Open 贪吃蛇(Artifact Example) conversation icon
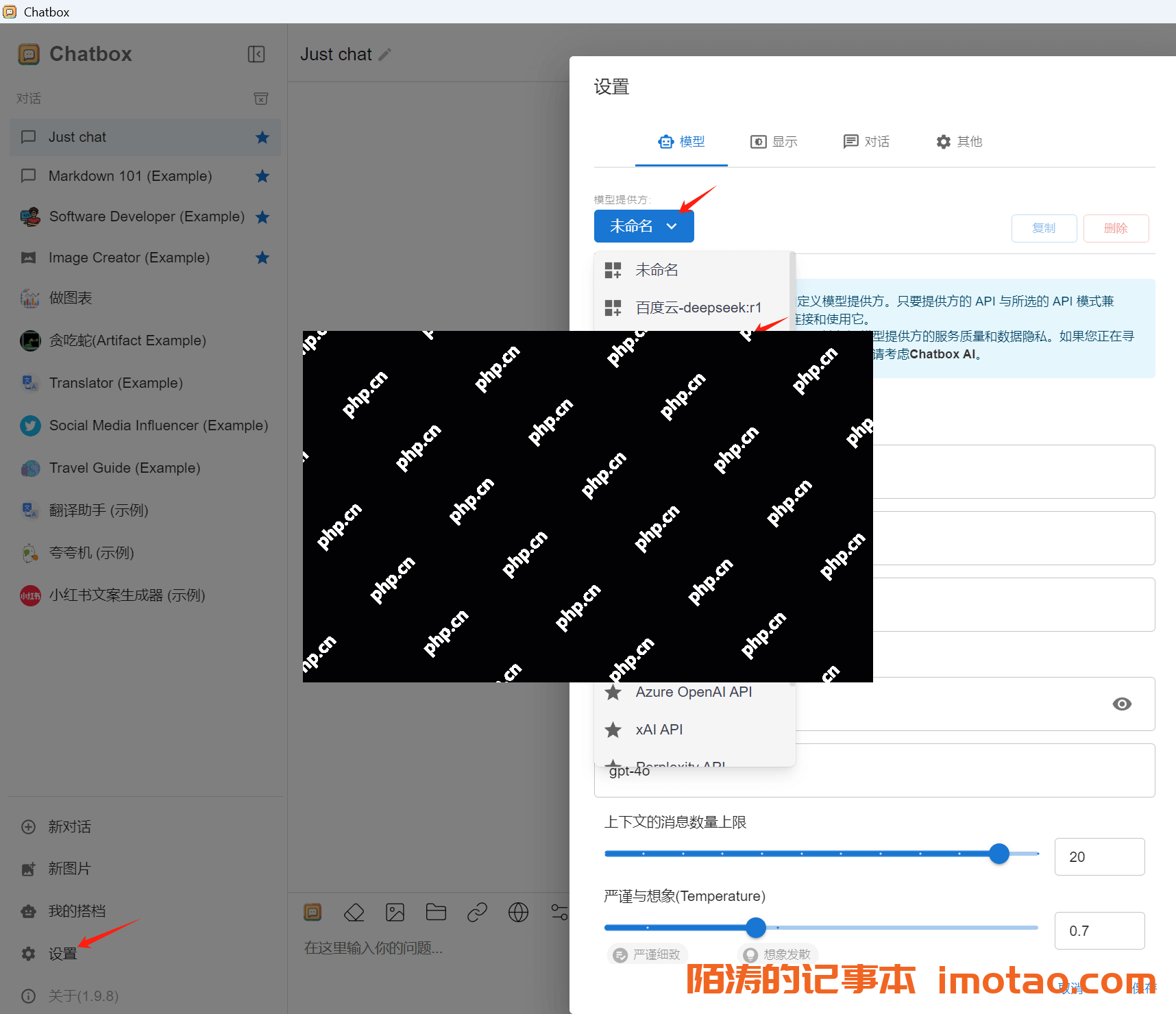The image size is (1176, 1014). click(30, 341)
